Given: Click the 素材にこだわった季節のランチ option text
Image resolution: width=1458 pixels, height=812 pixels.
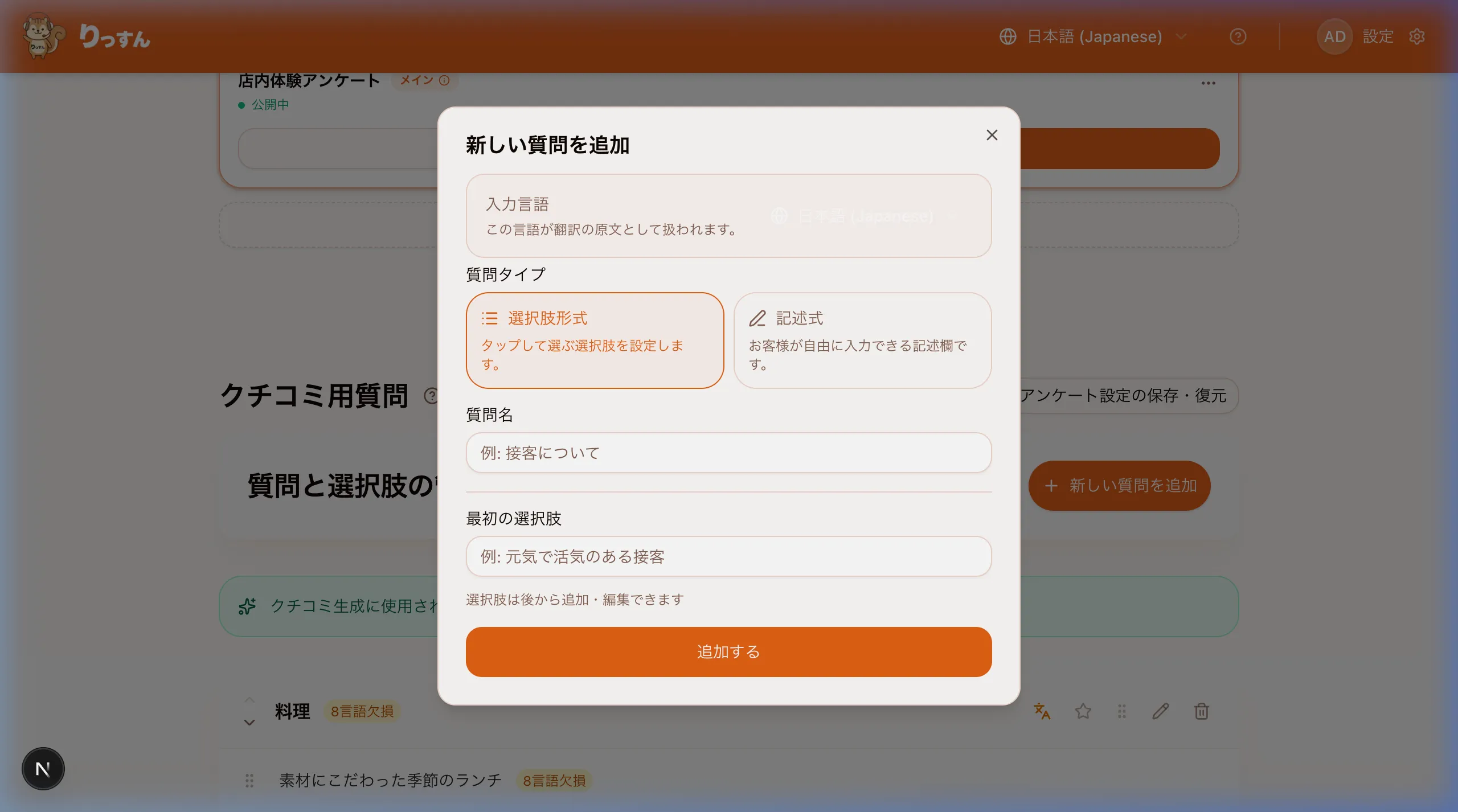Looking at the screenshot, I should tap(390, 780).
